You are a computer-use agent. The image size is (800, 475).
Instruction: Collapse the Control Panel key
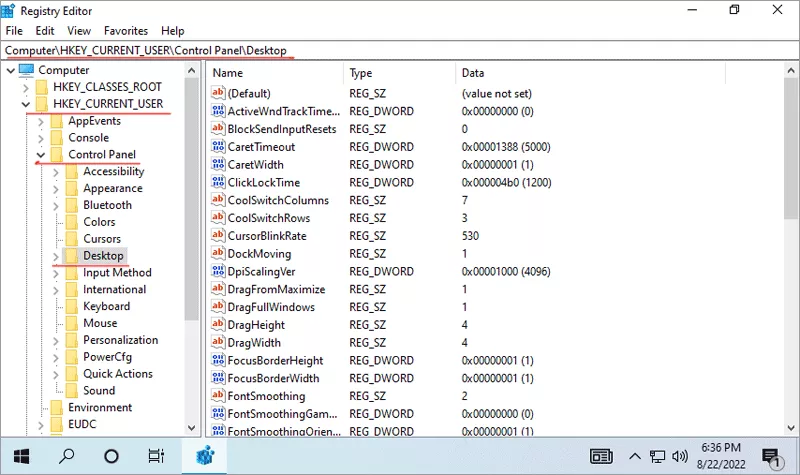coord(40,155)
